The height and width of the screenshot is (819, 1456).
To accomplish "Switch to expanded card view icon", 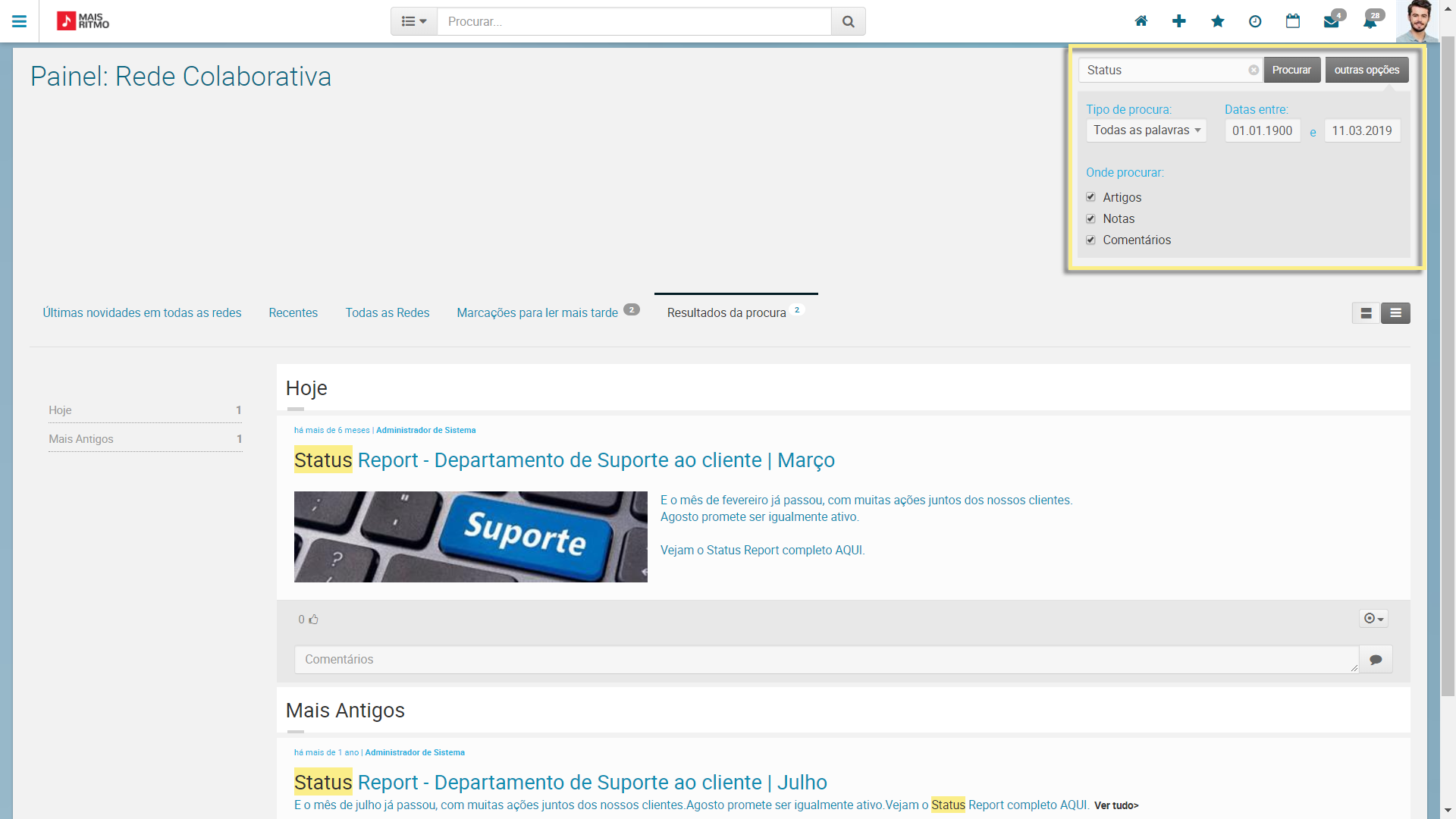I will tap(1366, 313).
